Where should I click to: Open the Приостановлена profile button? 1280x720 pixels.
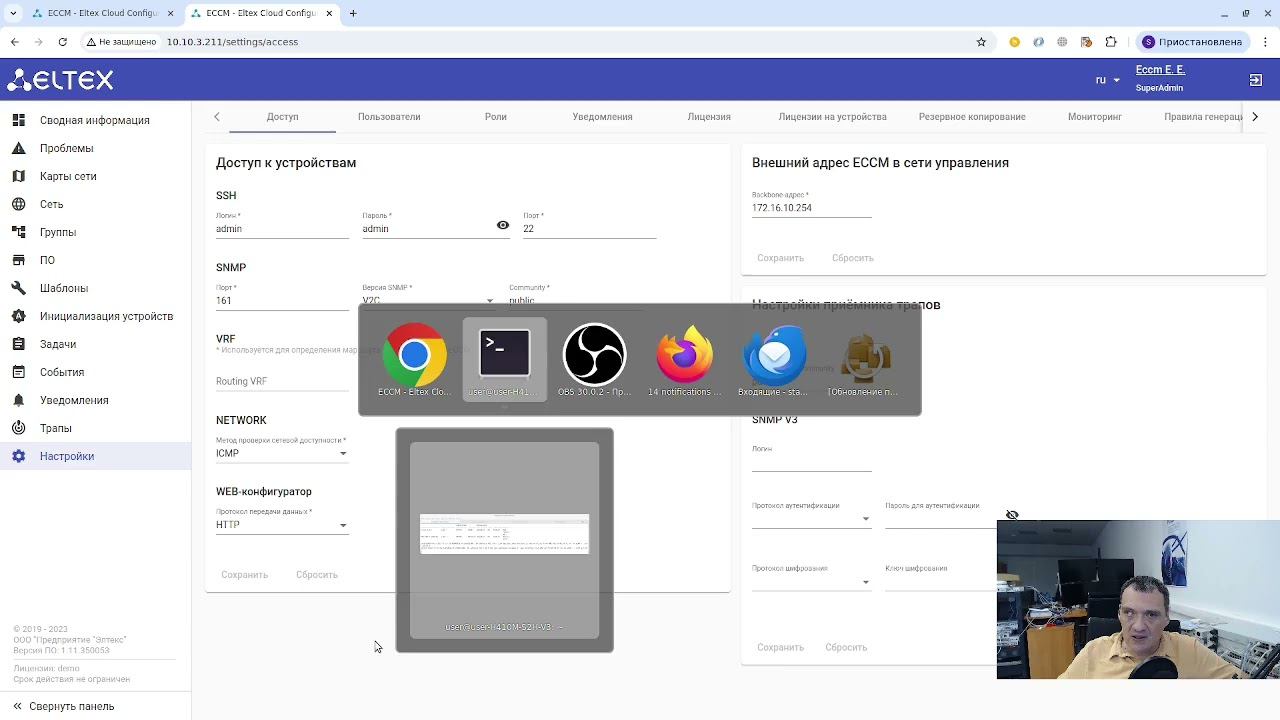point(1192,42)
